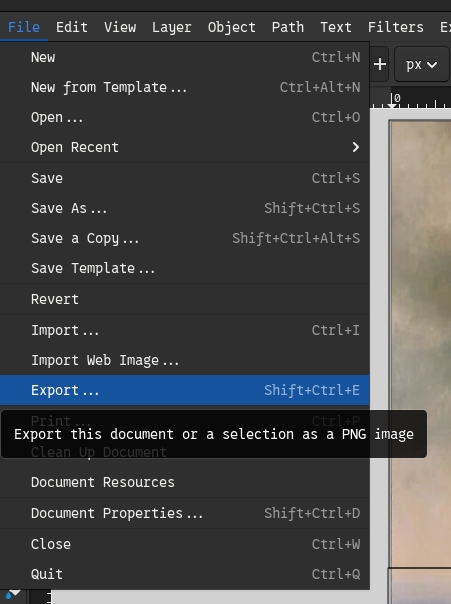Screen dimensions: 451x604
Task: Choose Save in the File menu
Action: [184, 178]
